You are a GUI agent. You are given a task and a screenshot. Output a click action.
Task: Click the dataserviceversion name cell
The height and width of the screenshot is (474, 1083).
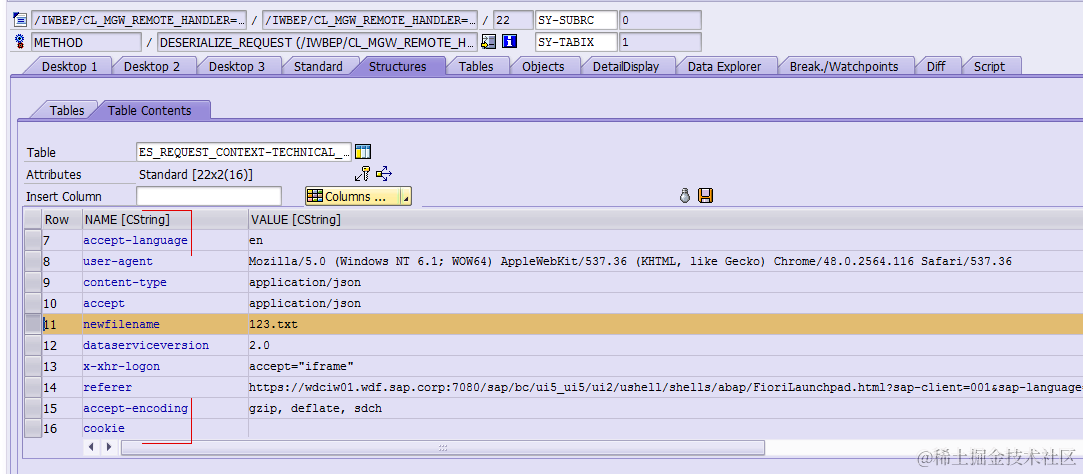165,345
